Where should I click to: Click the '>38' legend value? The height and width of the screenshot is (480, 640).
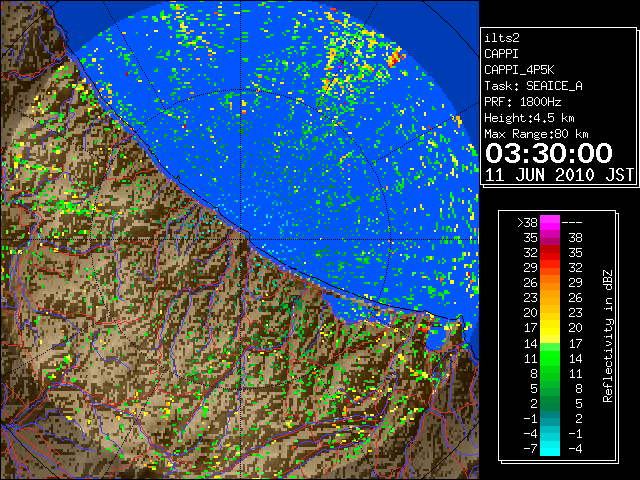(x=527, y=223)
